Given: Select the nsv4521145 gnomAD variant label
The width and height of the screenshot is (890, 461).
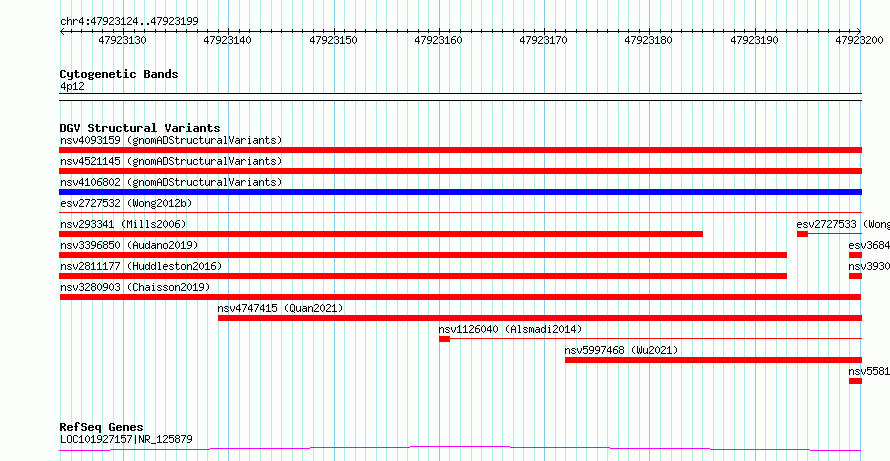Looking at the screenshot, I should (171, 161).
